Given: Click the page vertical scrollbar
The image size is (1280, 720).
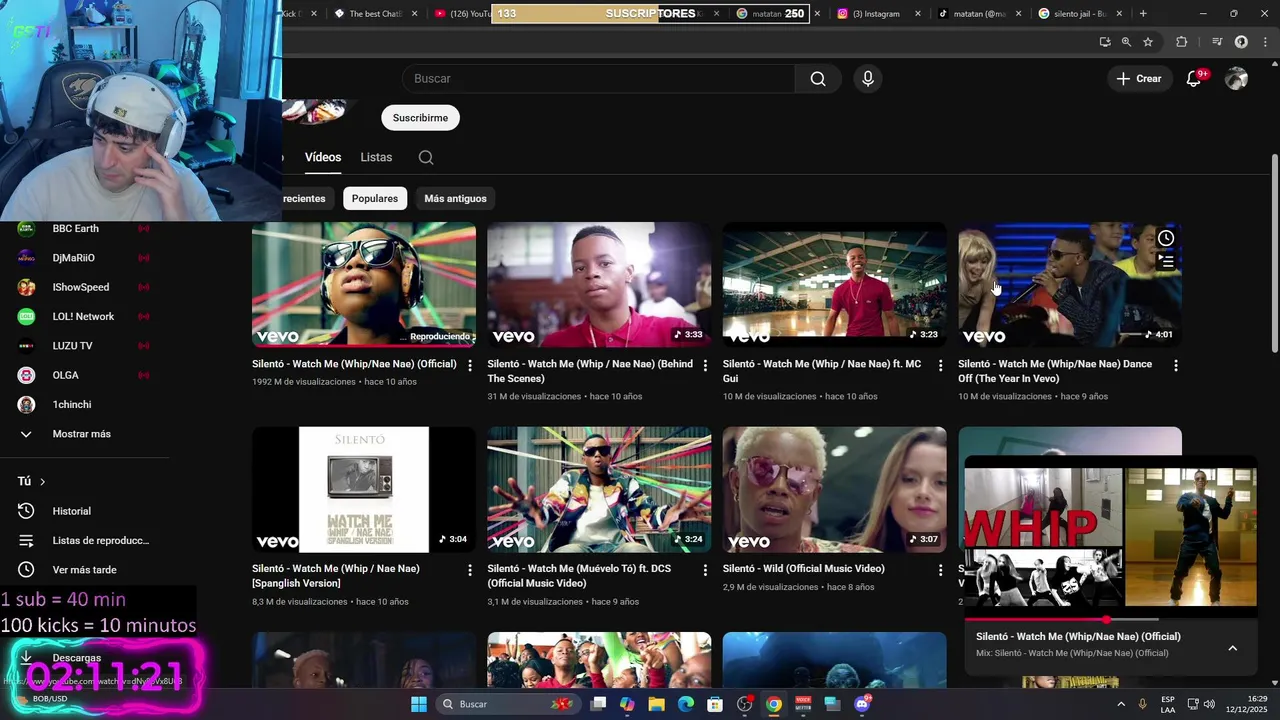Looking at the screenshot, I should (x=1274, y=252).
